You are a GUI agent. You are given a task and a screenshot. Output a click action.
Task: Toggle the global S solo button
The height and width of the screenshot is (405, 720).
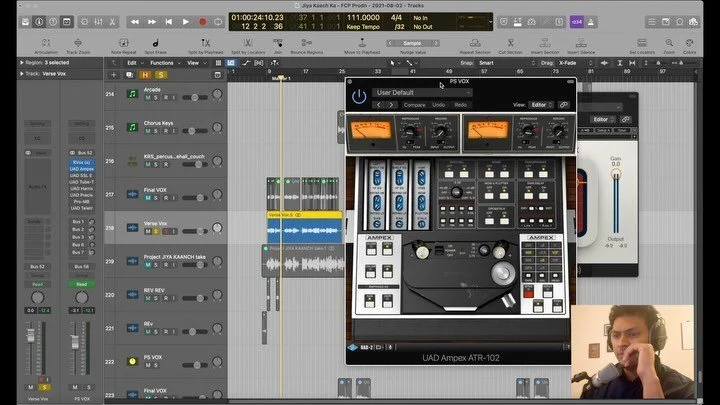coord(161,75)
